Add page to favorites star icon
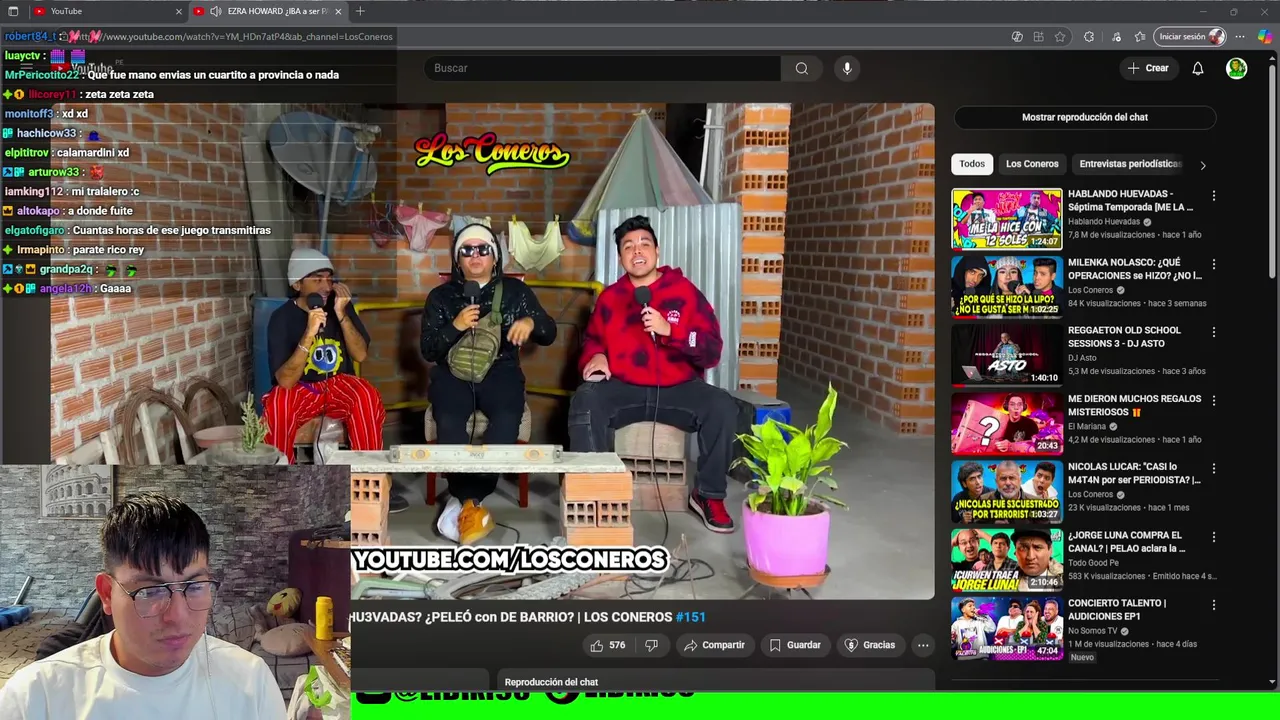1280x720 pixels. coord(1060,37)
